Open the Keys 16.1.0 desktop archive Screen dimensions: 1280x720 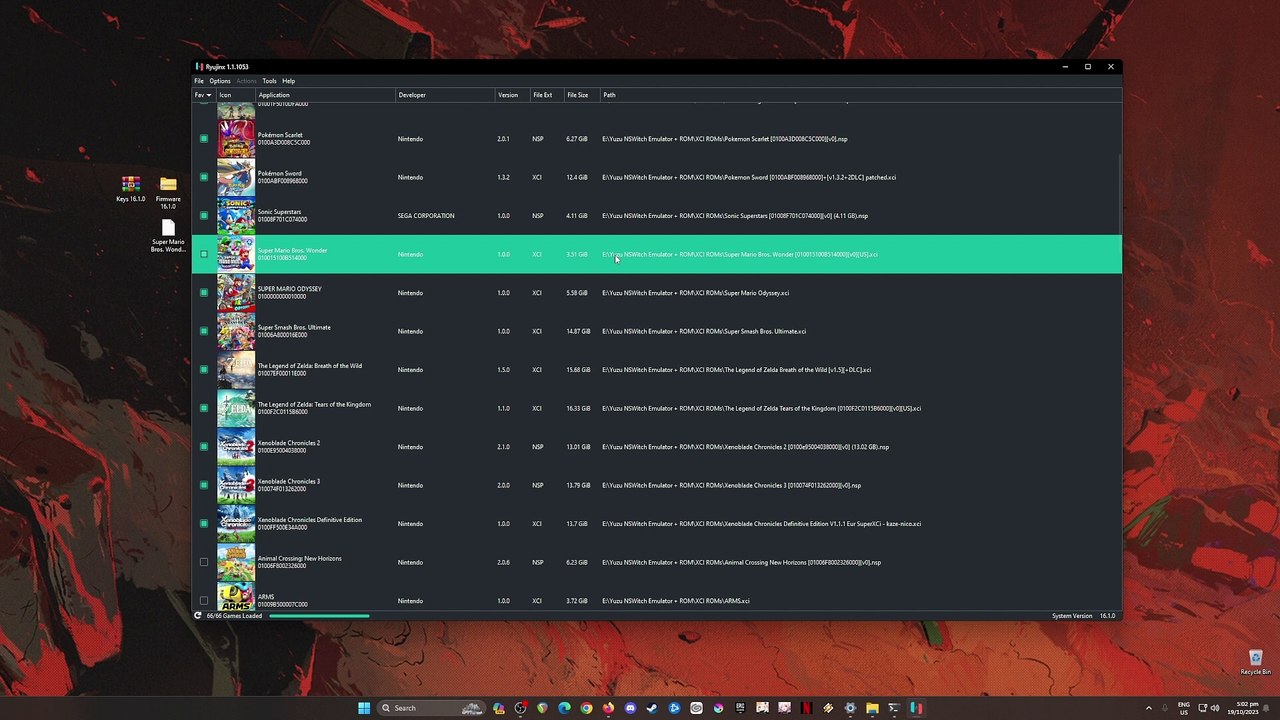[x=130, y=189]
